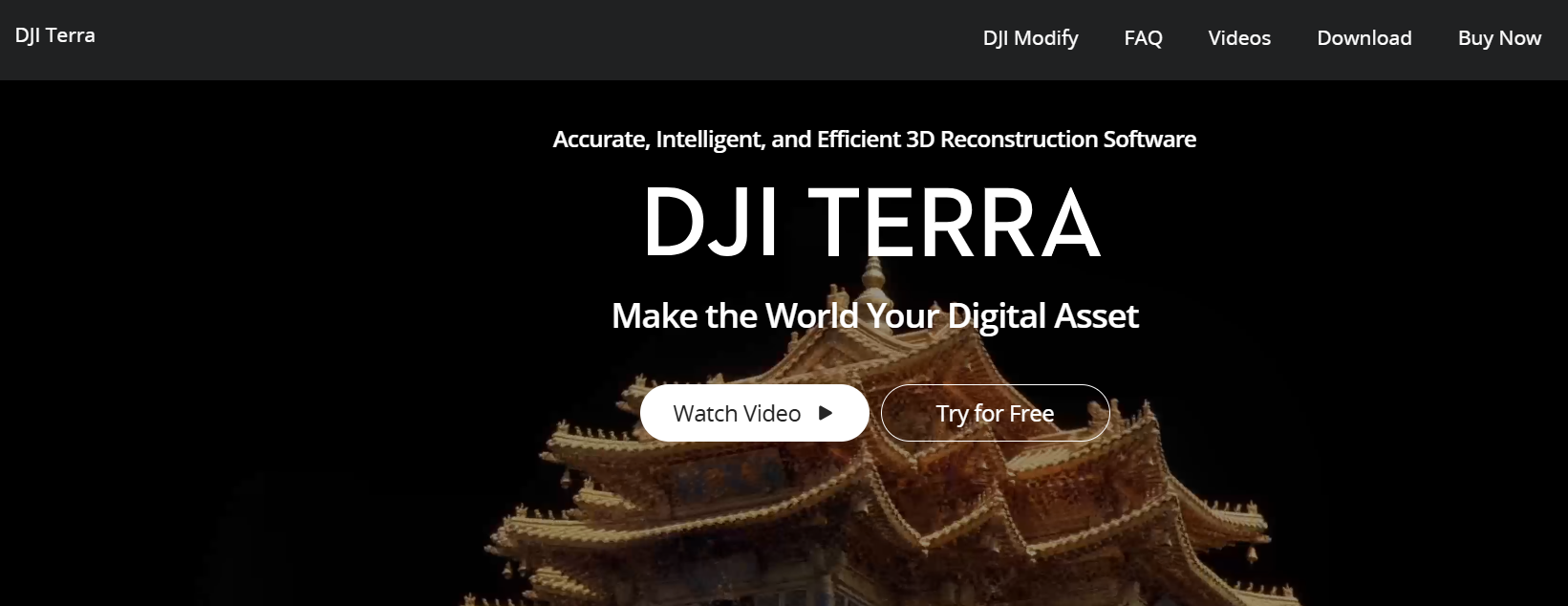
Task: Open the Download page
Action: click(1364, 38)
